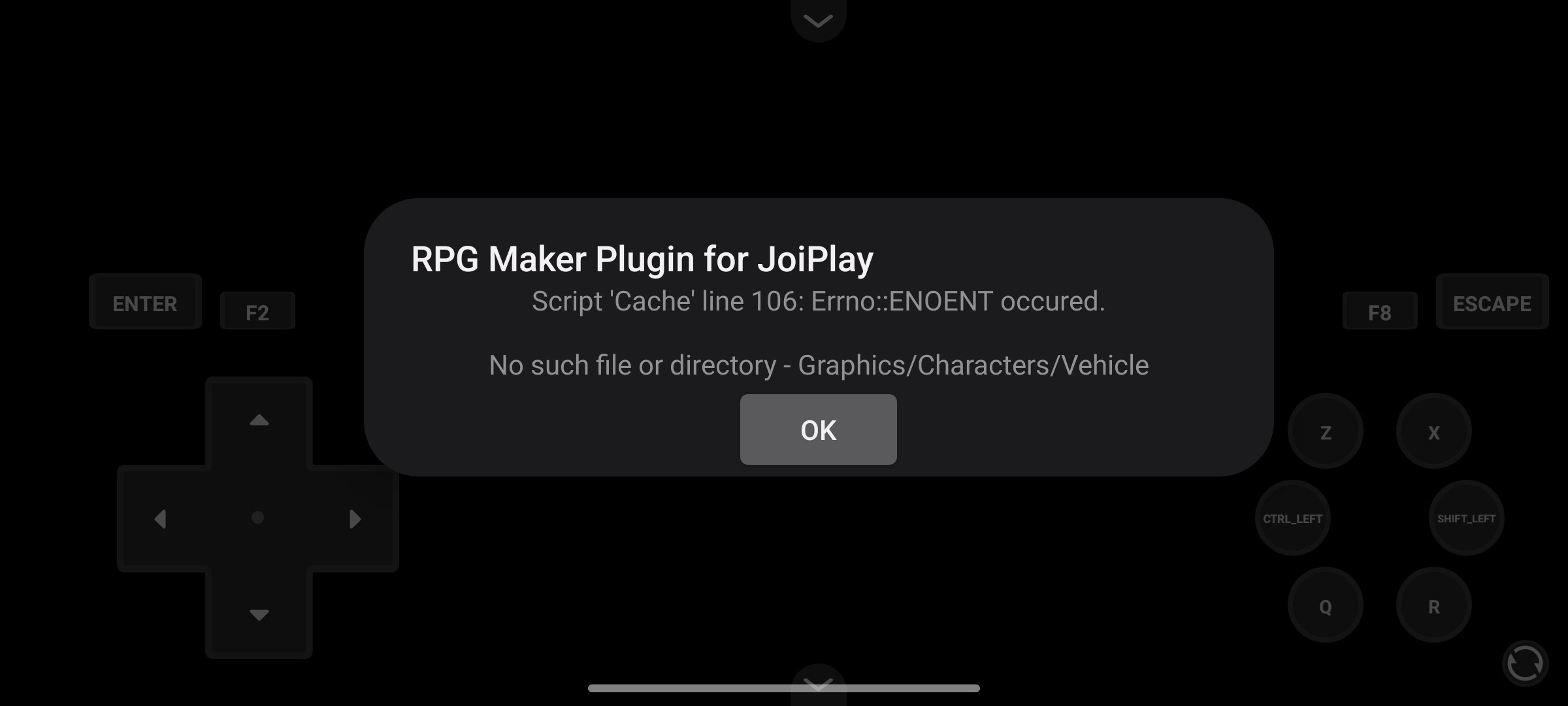The image size is (1568, 706).
Task: Tap the Z gamepad button
Action: (1326, 432)
